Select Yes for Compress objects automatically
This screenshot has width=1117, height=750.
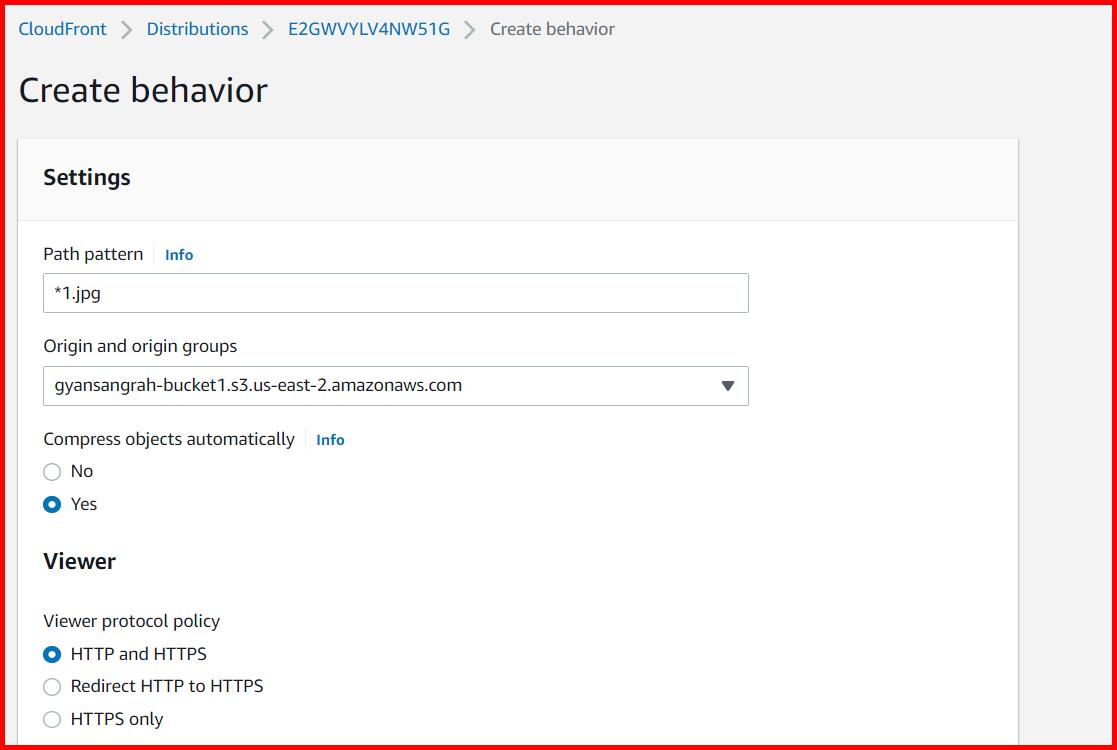(x=52, y=504)
